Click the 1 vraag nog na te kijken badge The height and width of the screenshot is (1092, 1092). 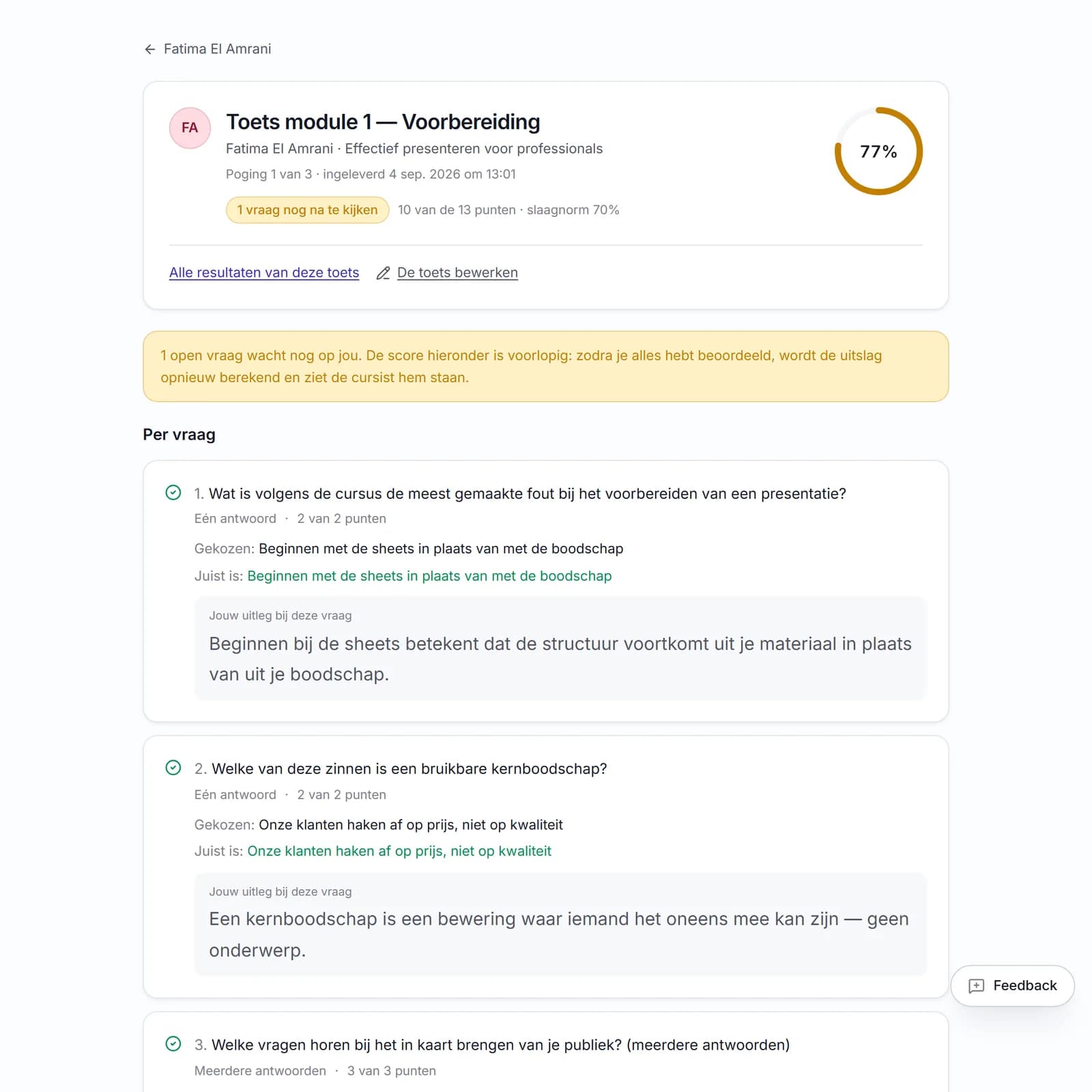(307, 210)
